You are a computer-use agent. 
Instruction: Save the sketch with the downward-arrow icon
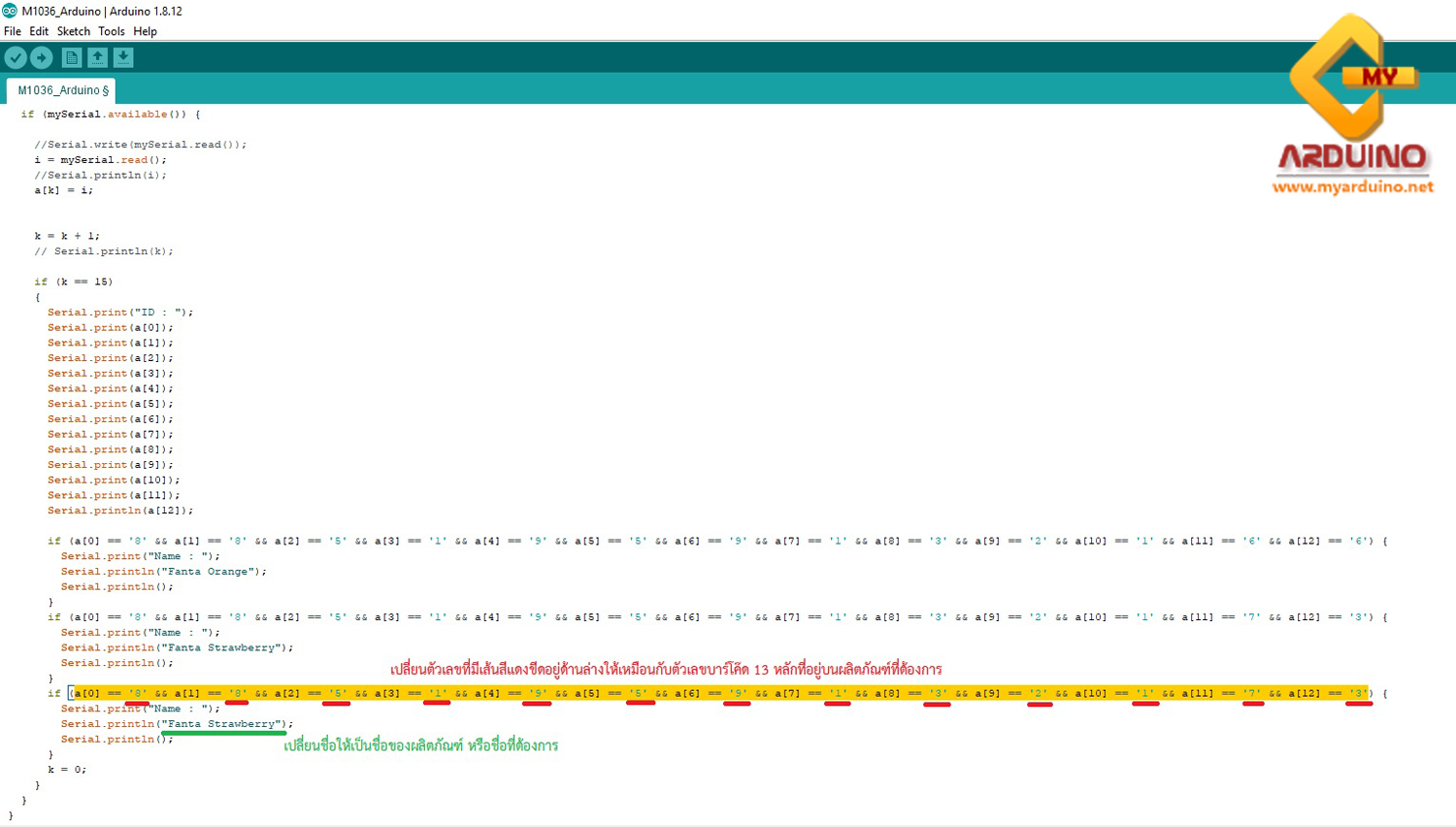(123, 57)
